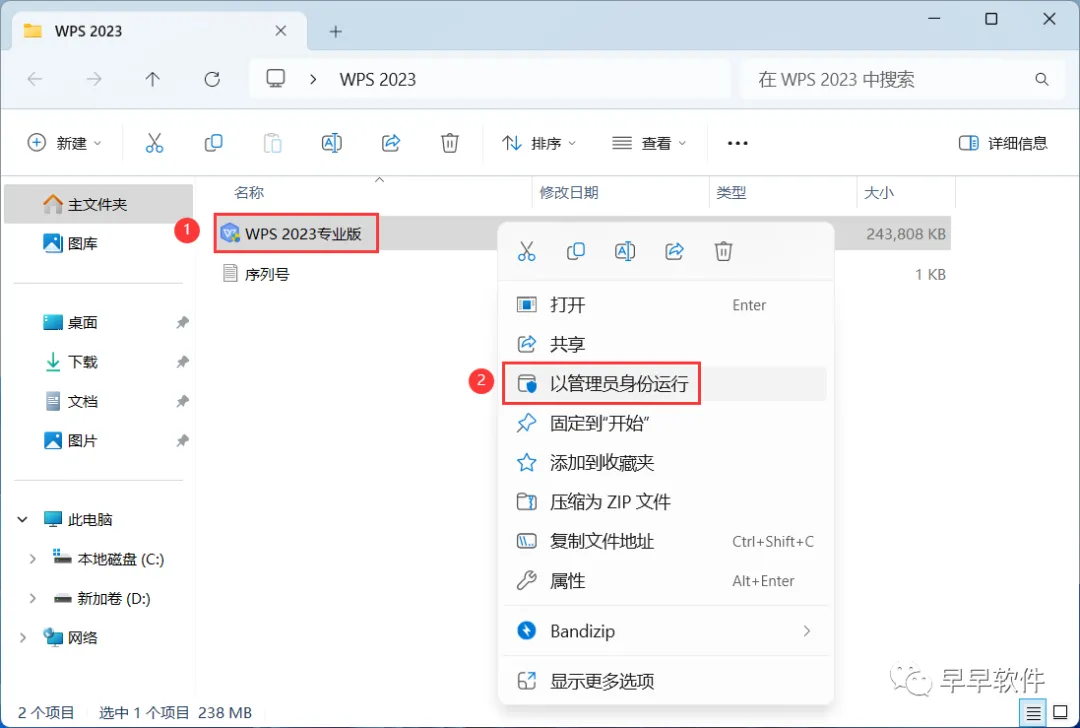The image size is (1080, 728).
Task: Click the context menu Copy icon
Action: 576,251
